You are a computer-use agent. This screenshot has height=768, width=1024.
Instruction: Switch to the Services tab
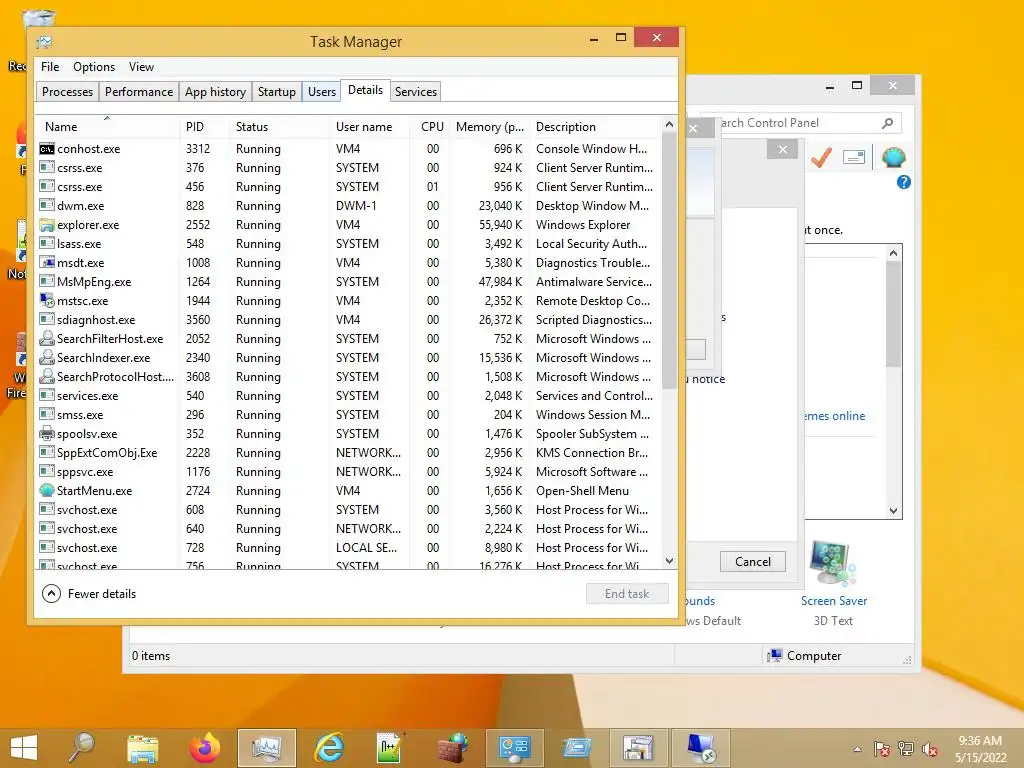pyautogui.click(x=415, y=91)
